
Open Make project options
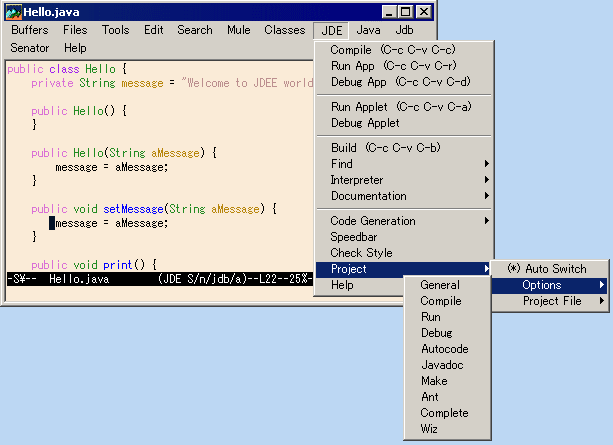pos(447,381)
